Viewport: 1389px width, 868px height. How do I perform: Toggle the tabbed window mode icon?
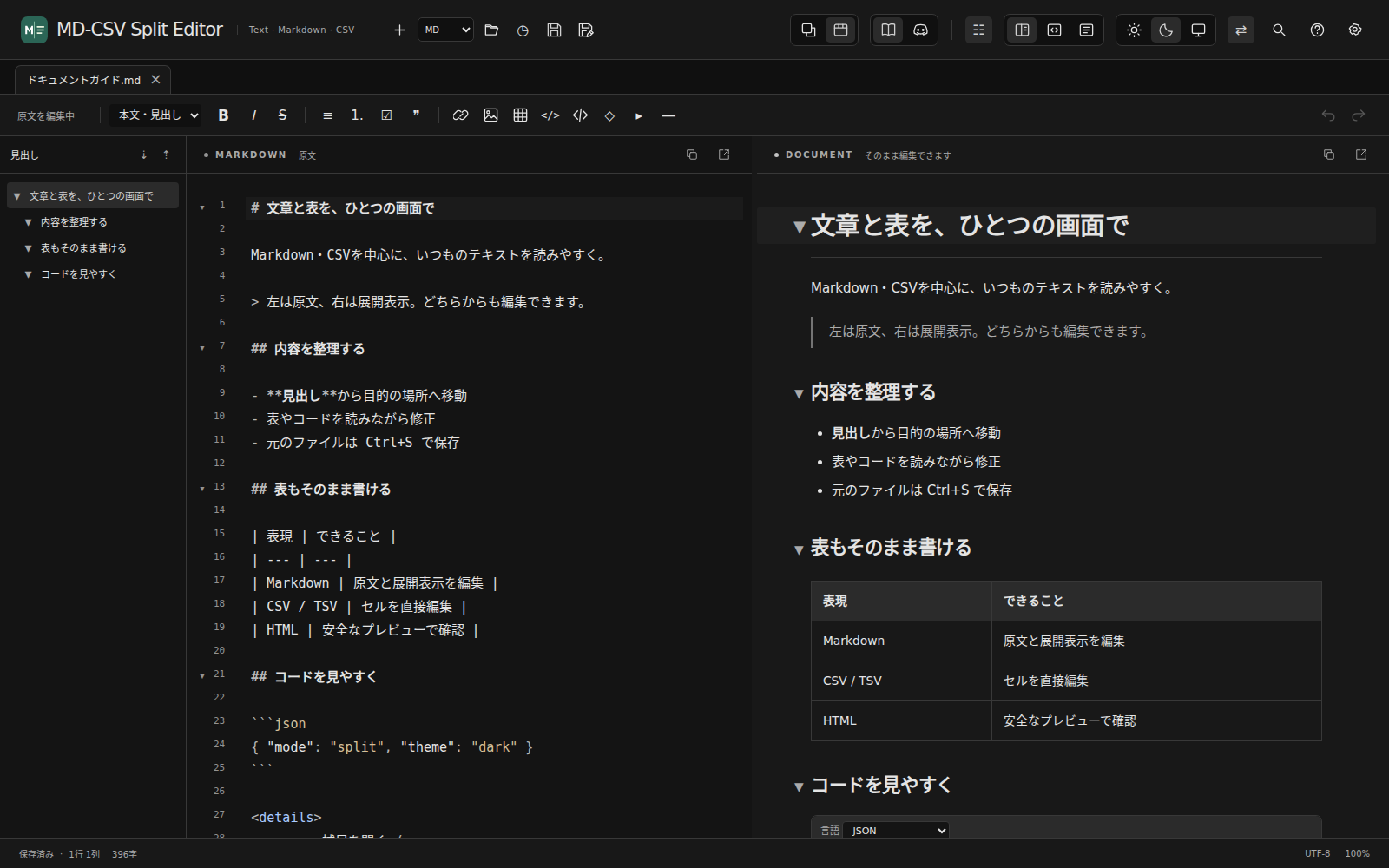tap(840, 30)
